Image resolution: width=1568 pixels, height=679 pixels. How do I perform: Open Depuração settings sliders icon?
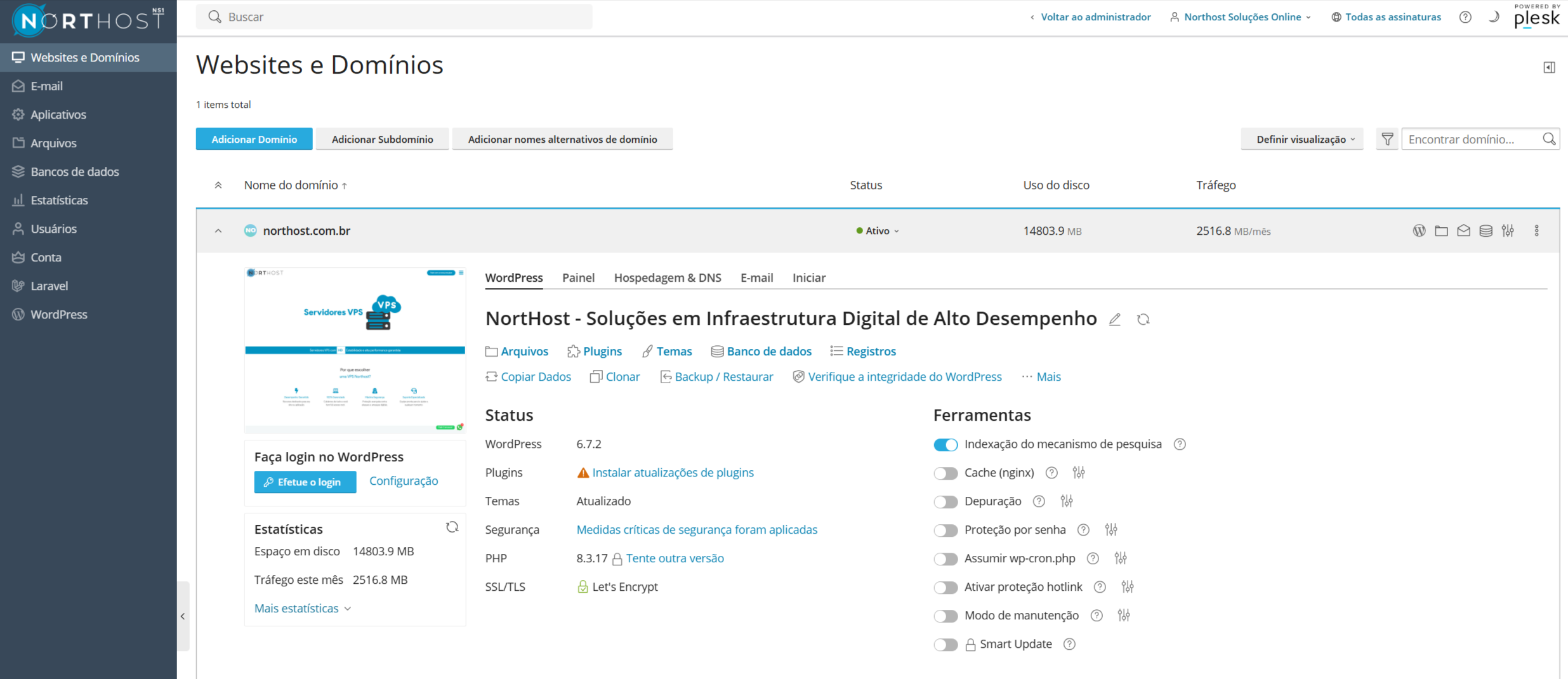(1066, 501)
